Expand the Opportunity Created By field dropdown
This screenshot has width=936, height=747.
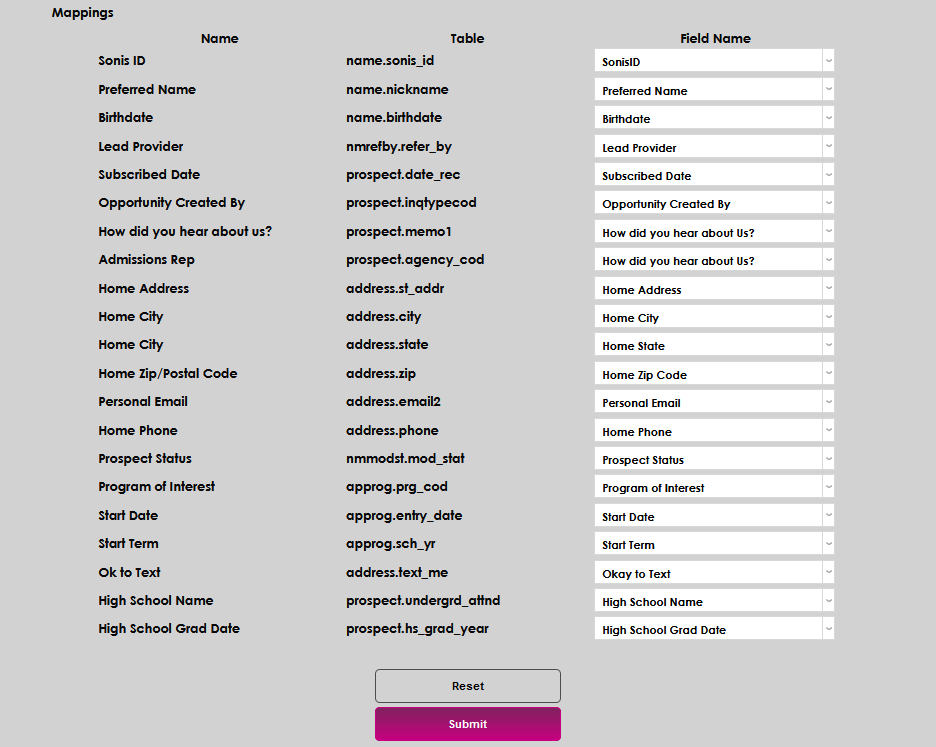click(x=714, y=203)
